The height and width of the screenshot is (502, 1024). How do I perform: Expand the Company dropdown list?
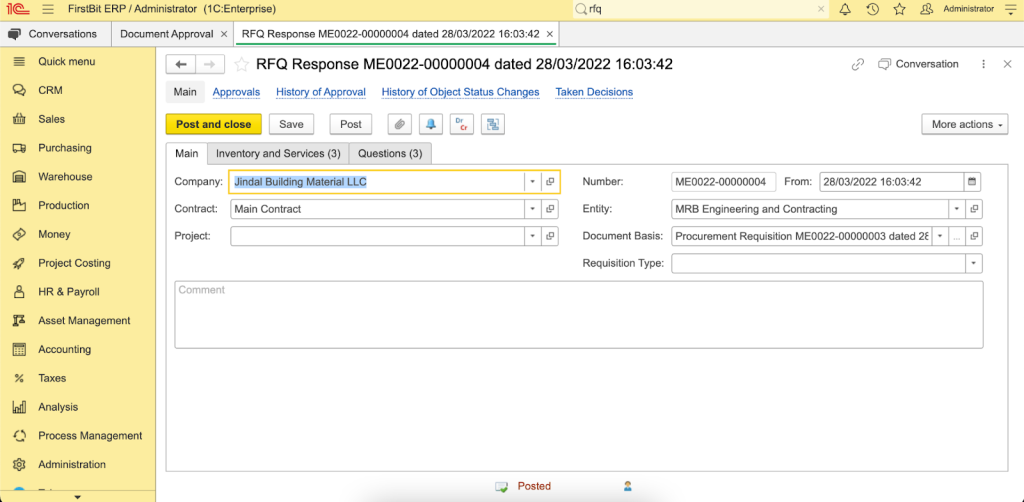pos(533,182)
